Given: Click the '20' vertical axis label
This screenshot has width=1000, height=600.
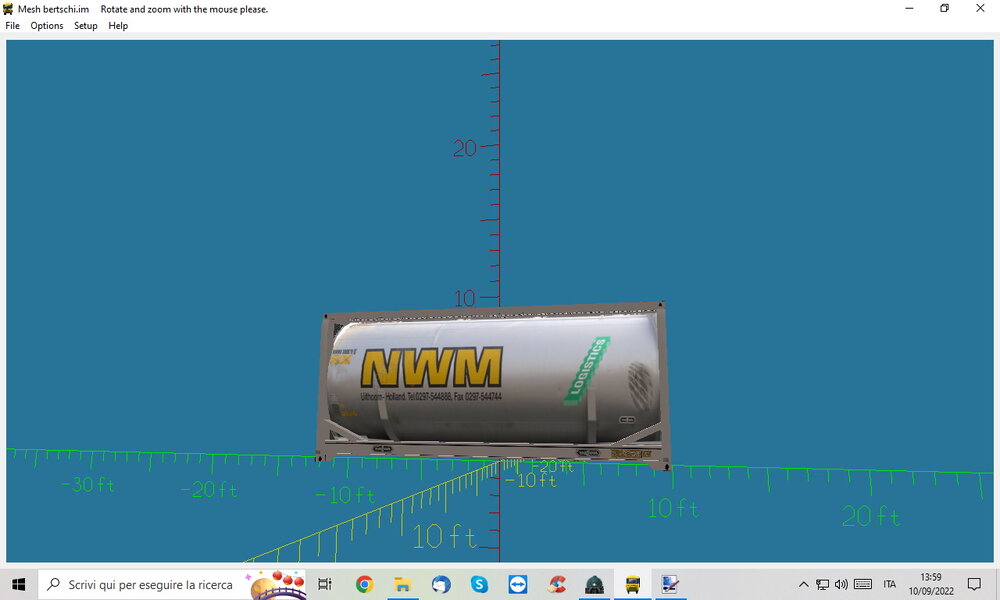Looking at the screenshot, I should coord(465,149).
